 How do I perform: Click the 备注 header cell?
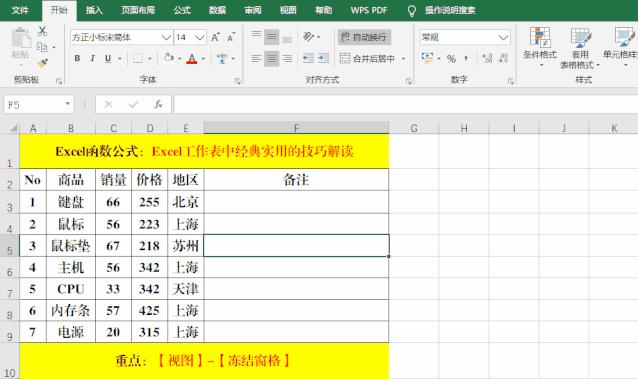[296, 180]
